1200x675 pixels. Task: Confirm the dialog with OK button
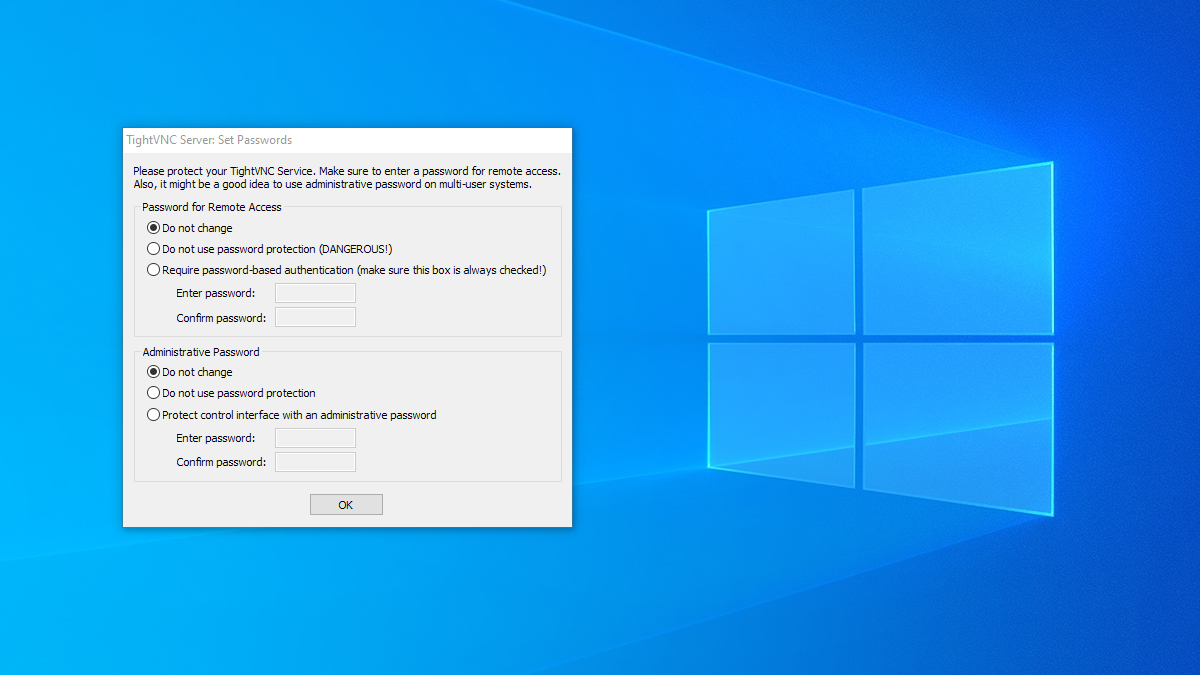[346, 505]
